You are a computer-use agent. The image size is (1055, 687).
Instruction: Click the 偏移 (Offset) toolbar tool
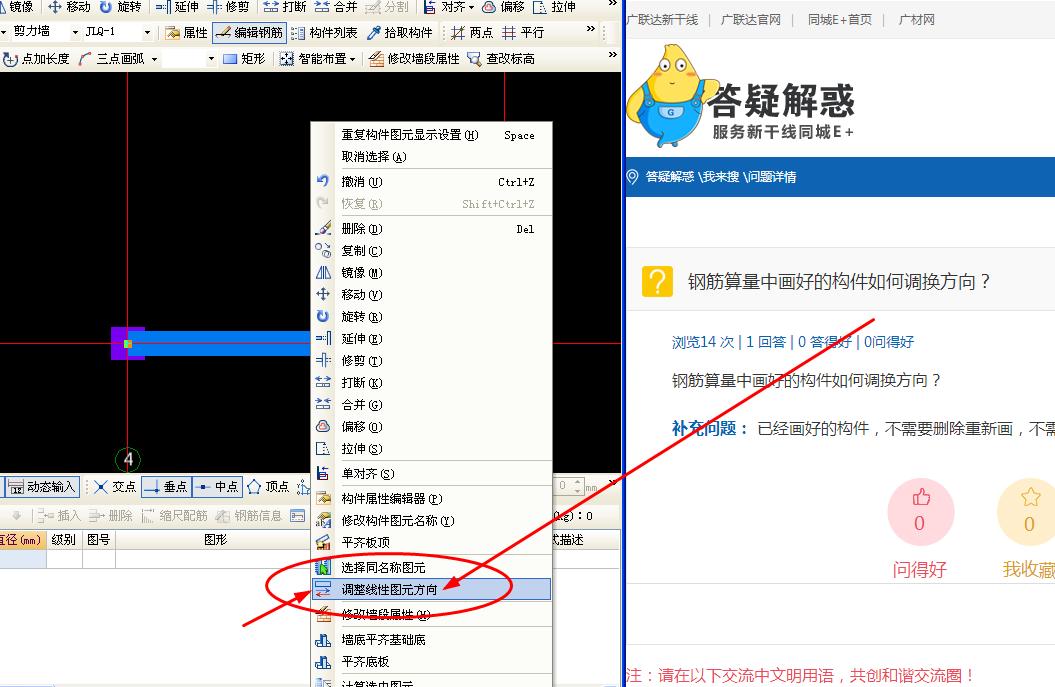point(504,7)
